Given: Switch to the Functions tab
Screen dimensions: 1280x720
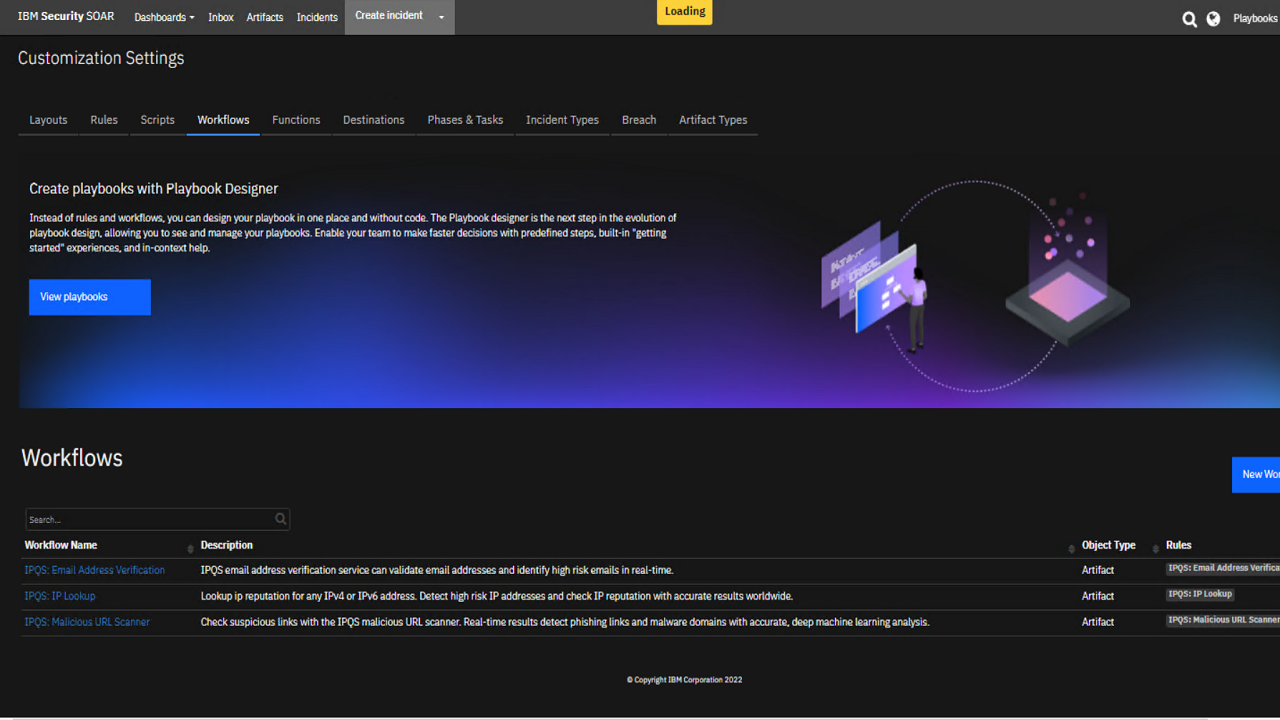Looking at the screenshot, I should point(296,119).
